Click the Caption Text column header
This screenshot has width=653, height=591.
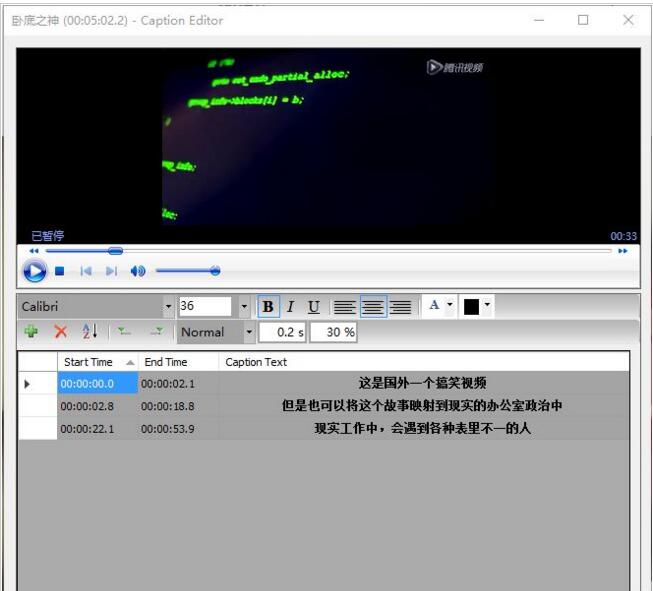click(424, 362)
